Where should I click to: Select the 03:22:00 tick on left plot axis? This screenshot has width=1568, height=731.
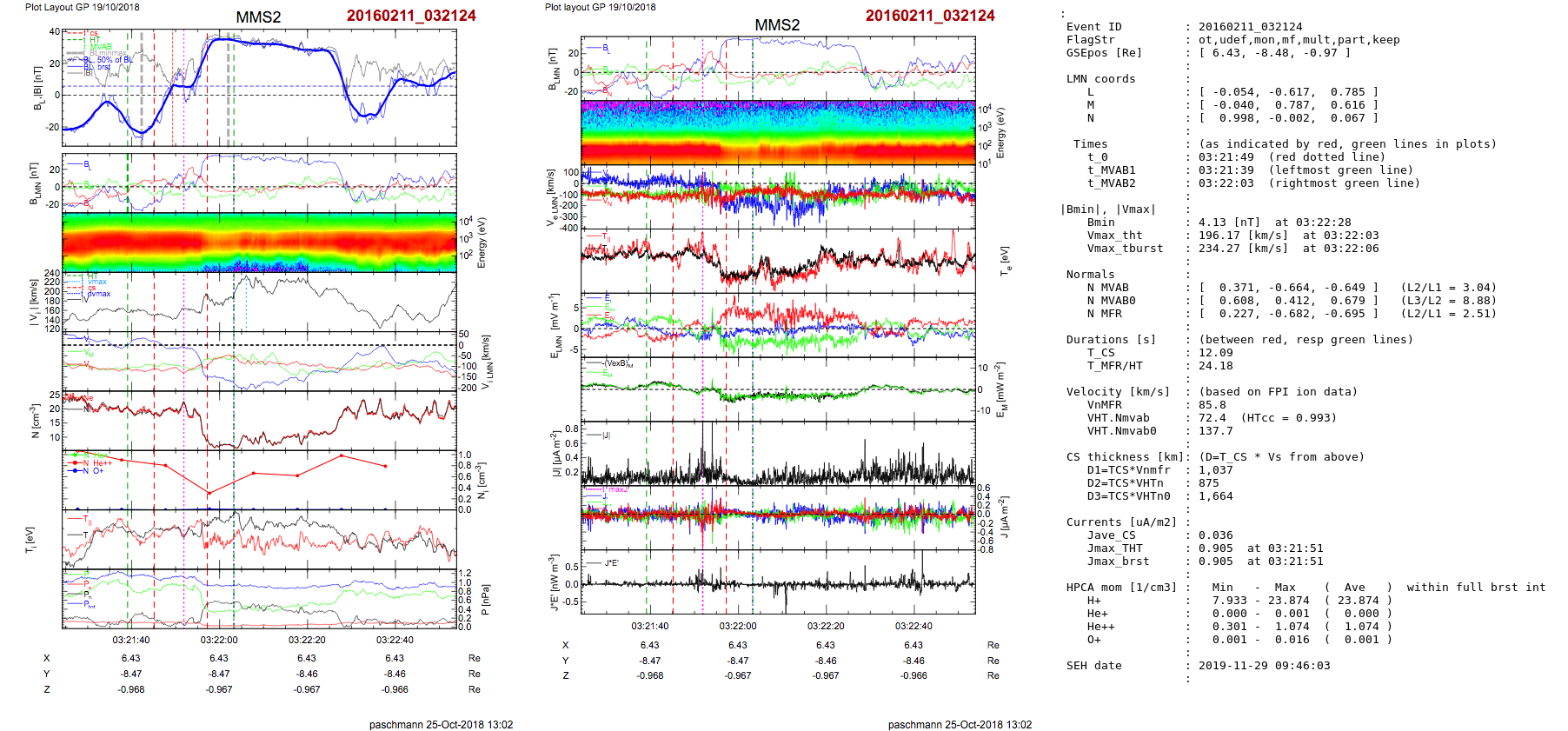pyautogui.click(x=219, y=640)
